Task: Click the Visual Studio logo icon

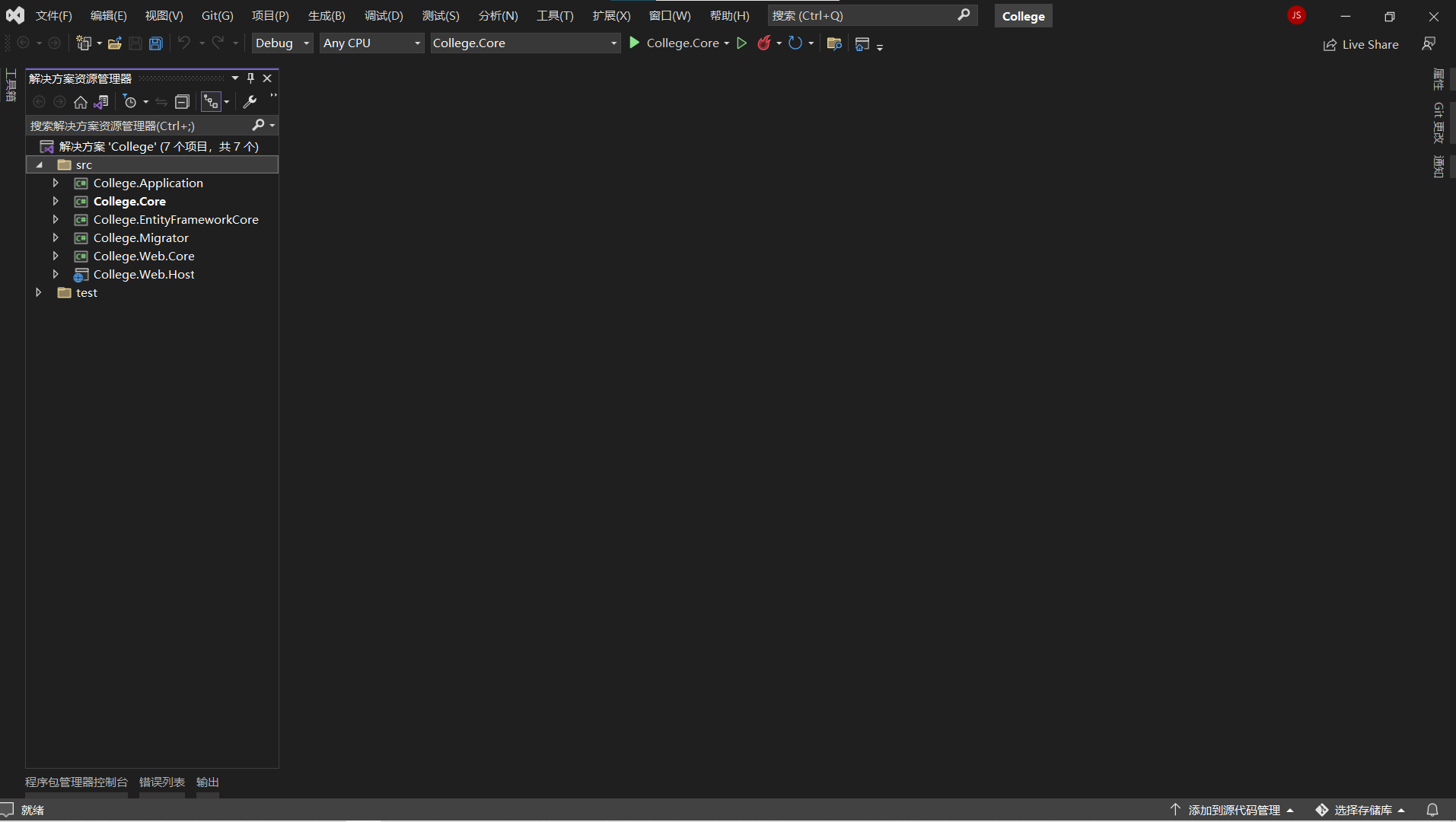Action: pyautogui.click(x=15, y=15)
